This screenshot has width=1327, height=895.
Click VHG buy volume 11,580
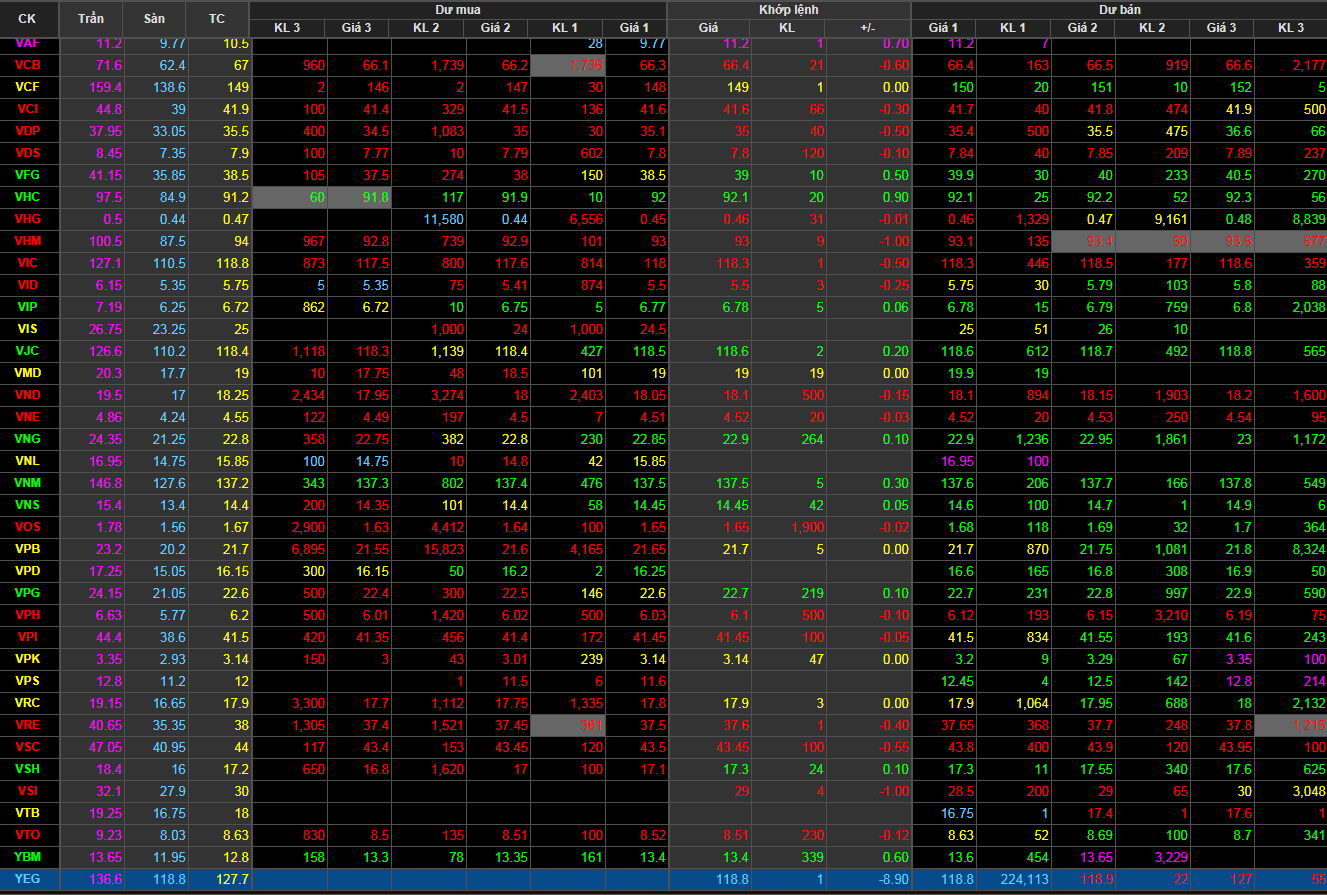coord(443,219)
